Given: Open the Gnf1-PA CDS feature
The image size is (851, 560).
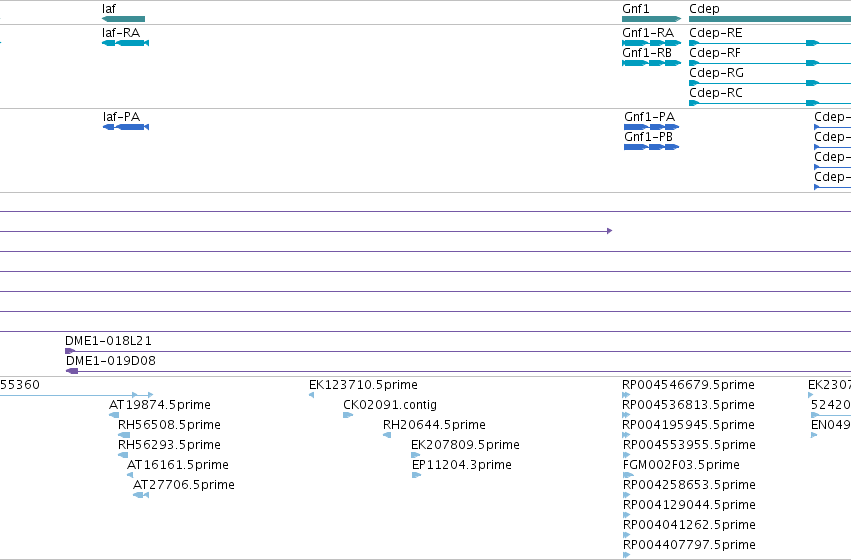Looking at the screenshot, I should coord(651,127).
